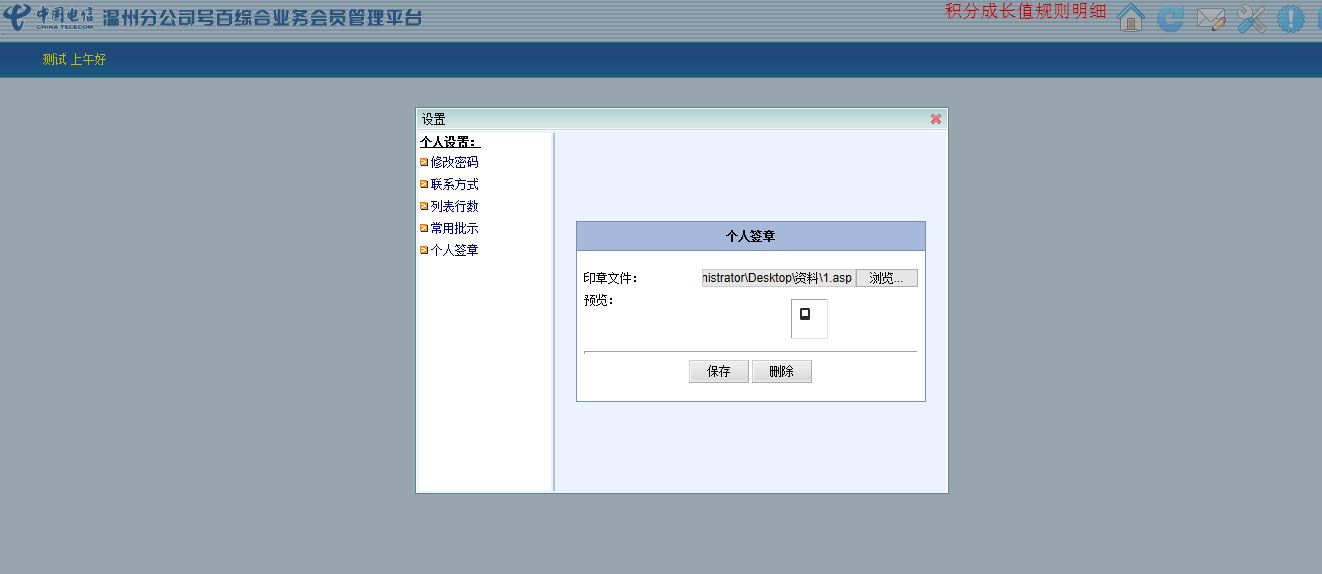Click the 预览： label
The image size is (1322, 574).
[x=599, y=300]
